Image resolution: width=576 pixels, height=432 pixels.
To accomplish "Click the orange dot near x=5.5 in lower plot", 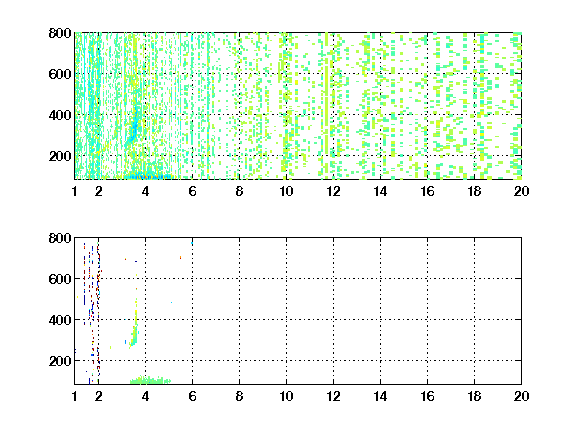I will point(180,258).
